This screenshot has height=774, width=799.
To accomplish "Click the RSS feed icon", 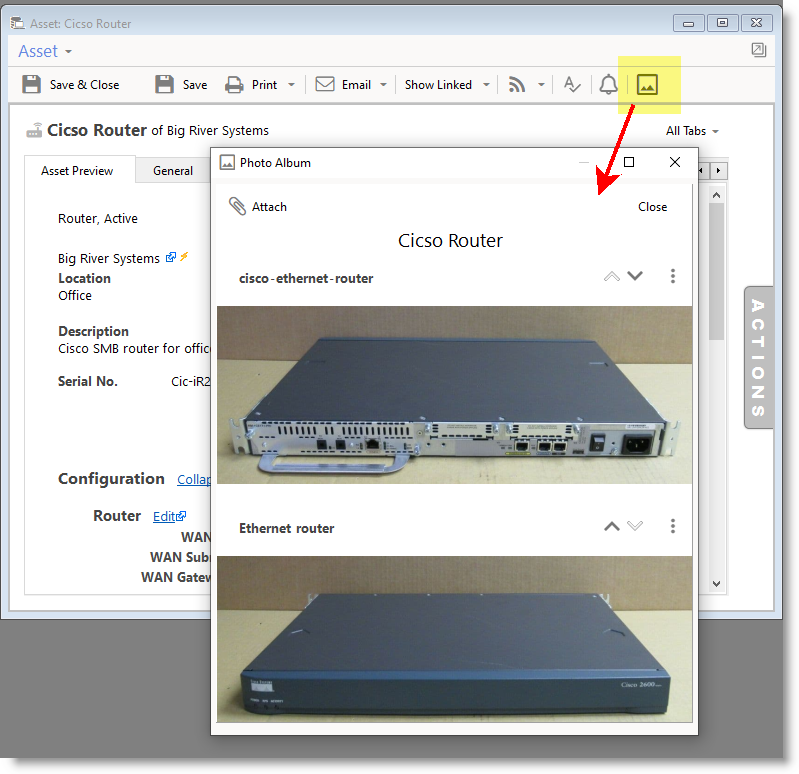I will (517, 85).
